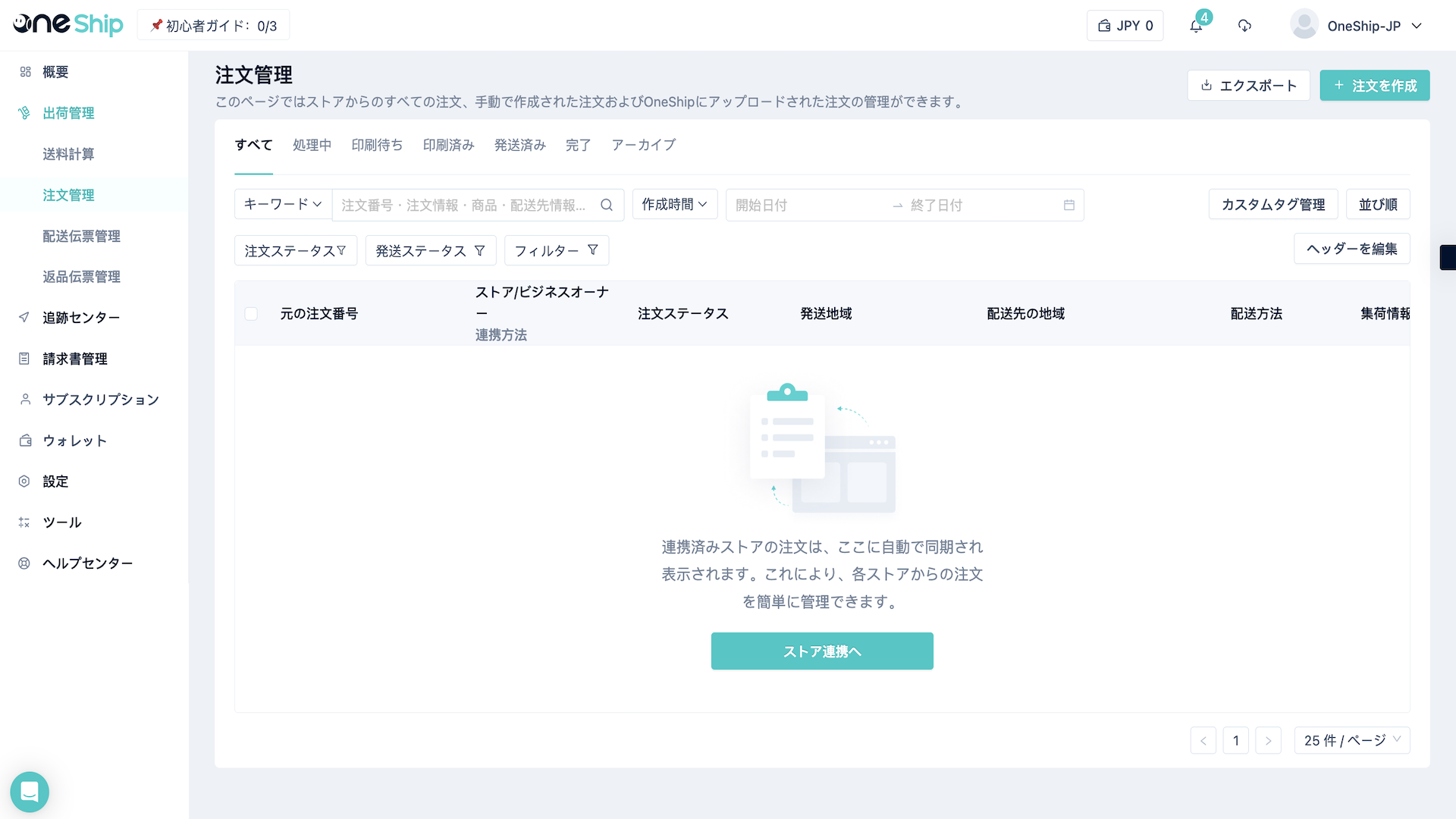Click the search magnifier icon in keyword field
Viewport: 1456px width, 819px height.
pos(607,205)
